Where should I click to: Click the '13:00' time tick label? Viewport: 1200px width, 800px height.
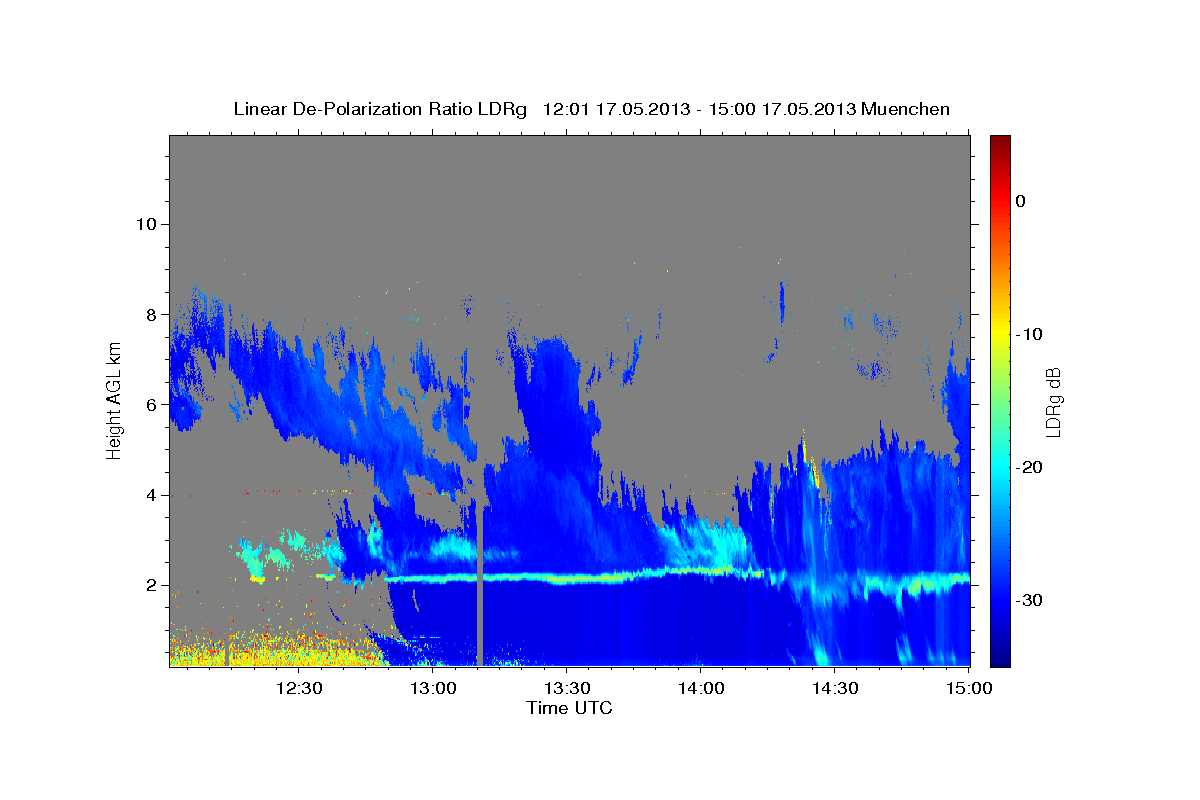[x=432, y=688]
